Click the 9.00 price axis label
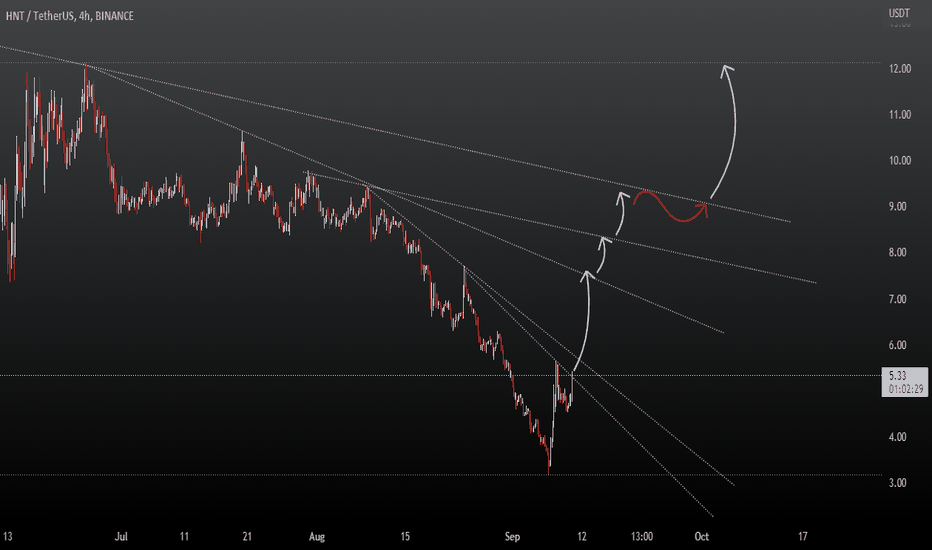This screenshot has height=550, width=932. (898, 206)
